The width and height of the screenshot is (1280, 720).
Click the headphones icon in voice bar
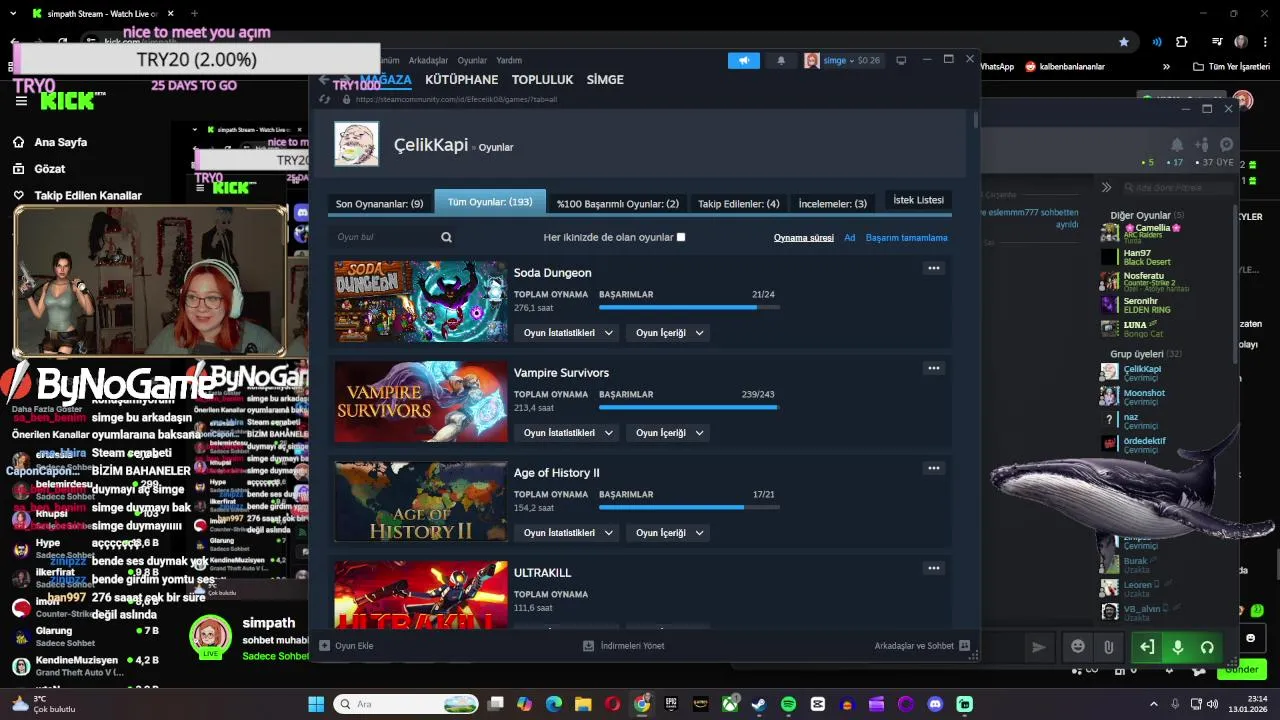tap(1207, 647)
